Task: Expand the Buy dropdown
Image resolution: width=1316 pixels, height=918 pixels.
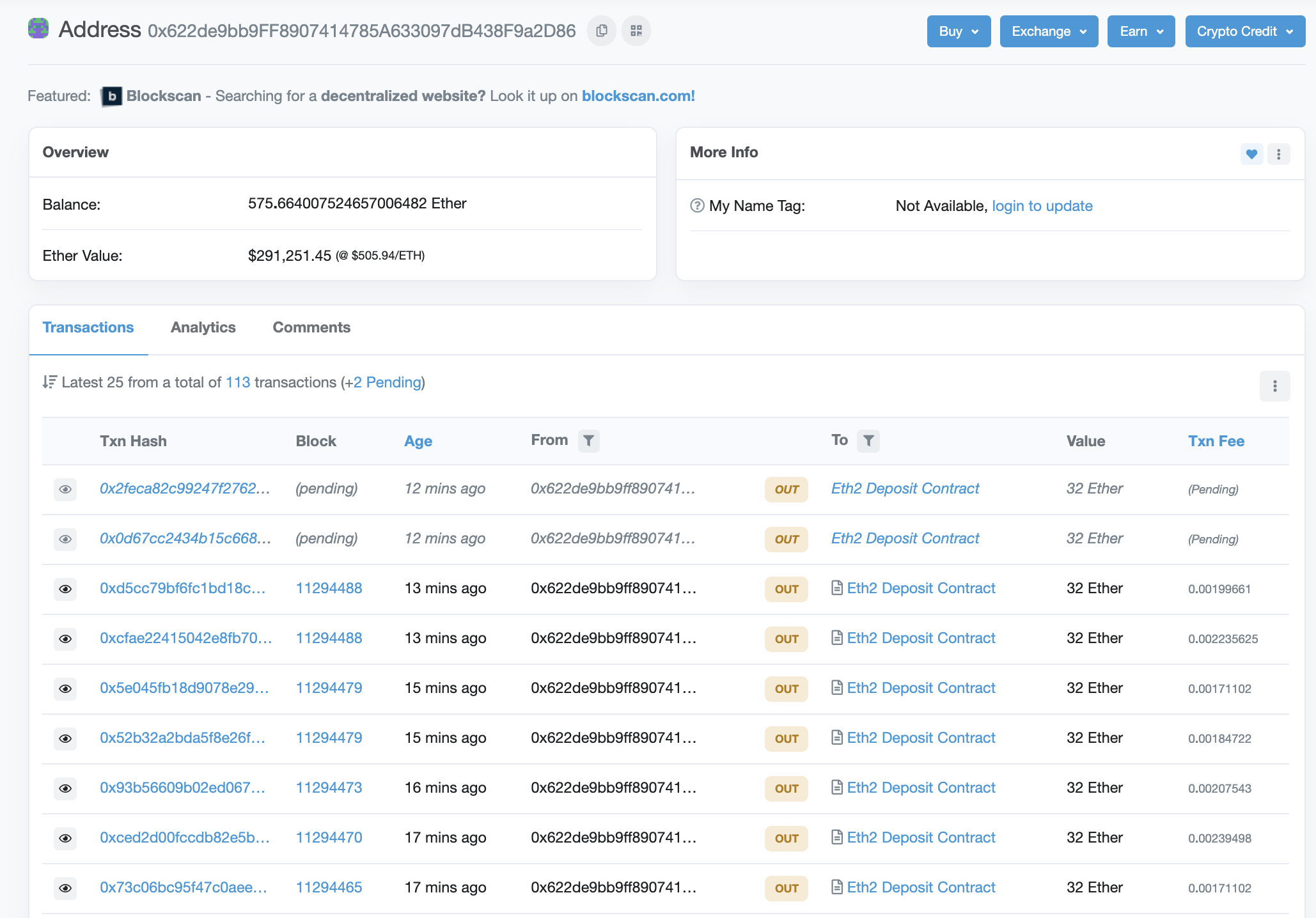Action: [x=959, y=31]
